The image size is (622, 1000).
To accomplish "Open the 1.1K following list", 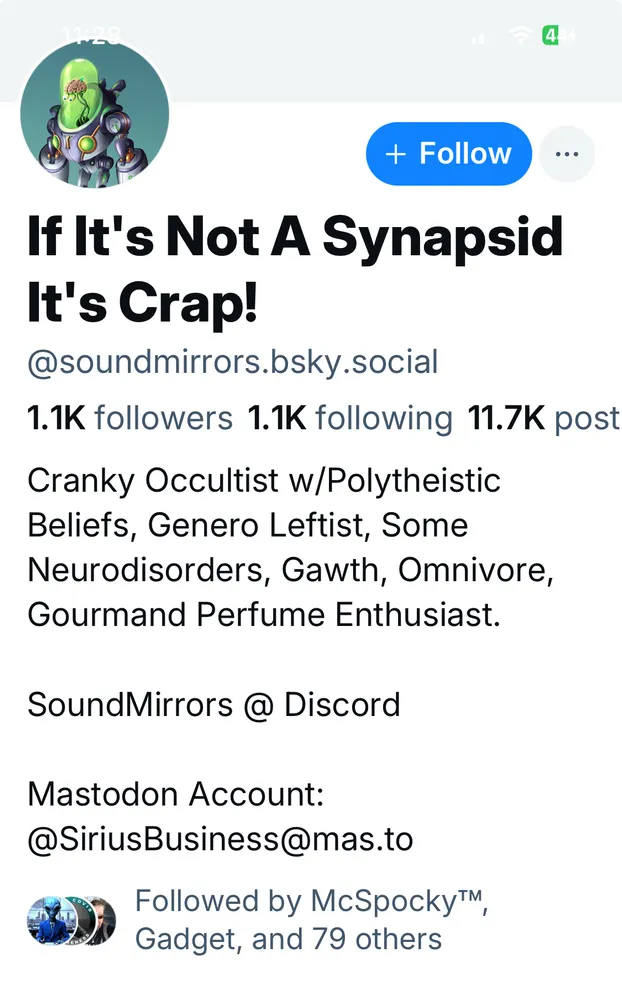I will (x=350, y=418).
